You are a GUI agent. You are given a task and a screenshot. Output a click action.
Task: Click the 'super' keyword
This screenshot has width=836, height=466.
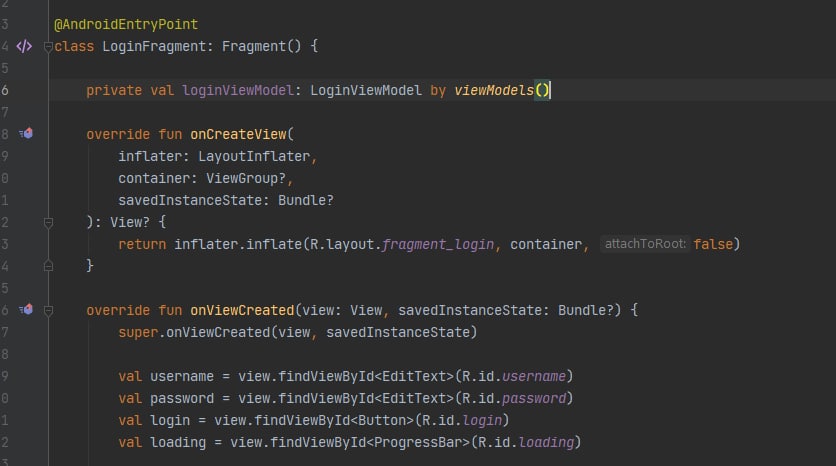click(138, 332)
